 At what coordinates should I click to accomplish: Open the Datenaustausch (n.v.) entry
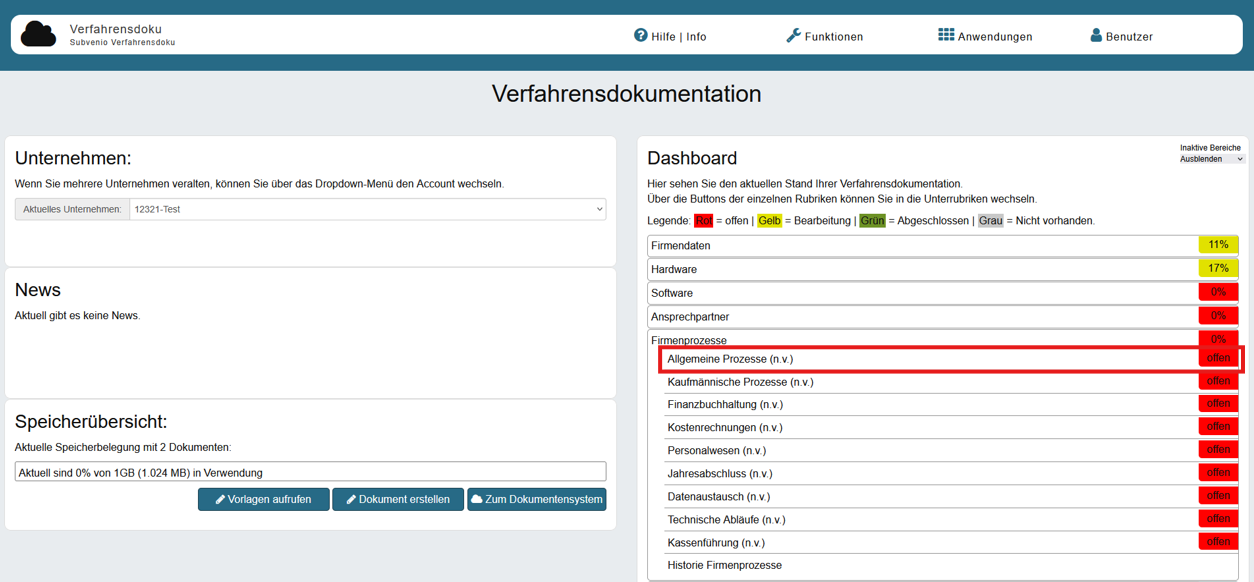coord(951,497)
